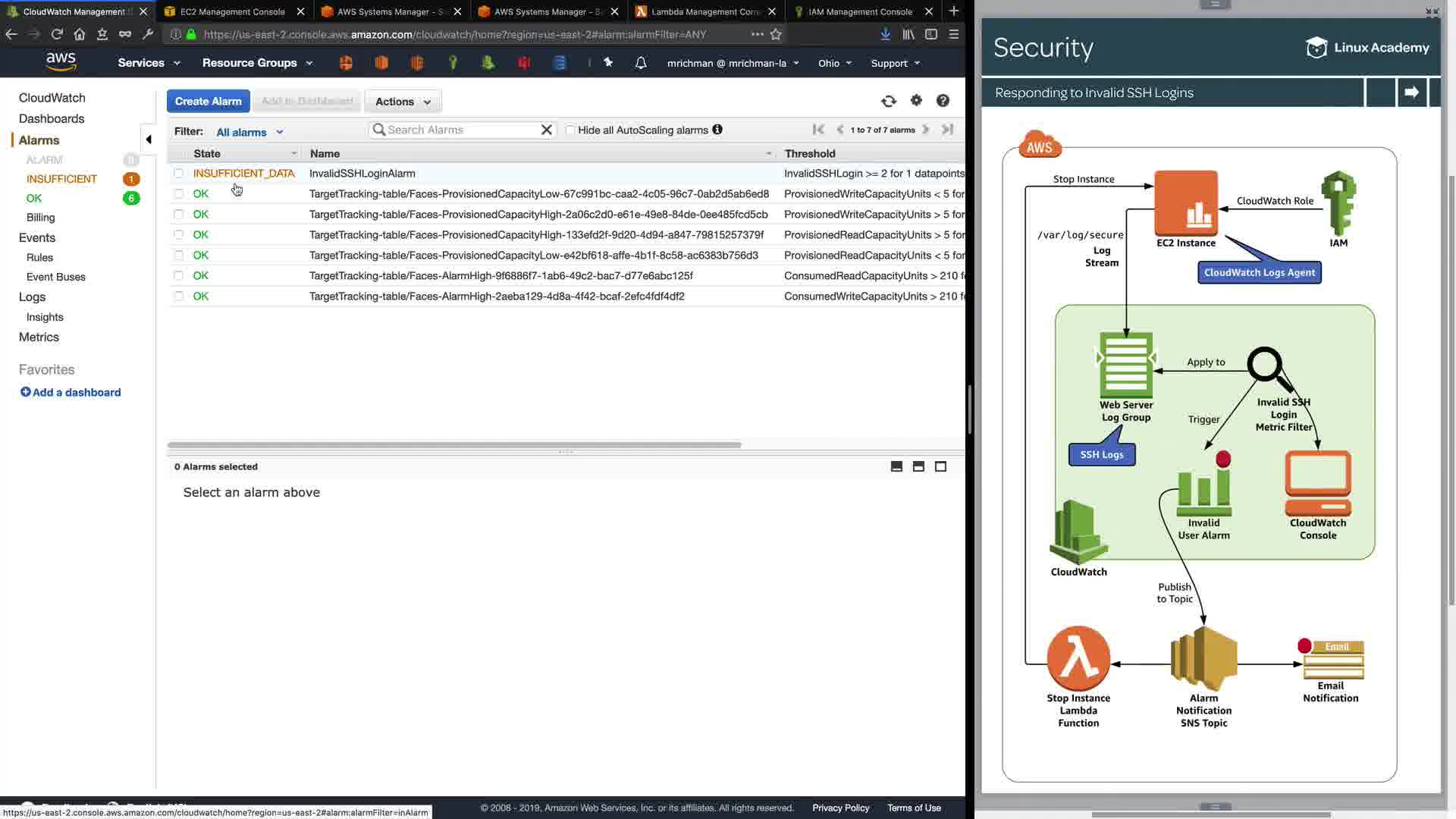Click the next slide arrow in Security panel
Screen dimensions: 1456x819
tap(1411, 93)
